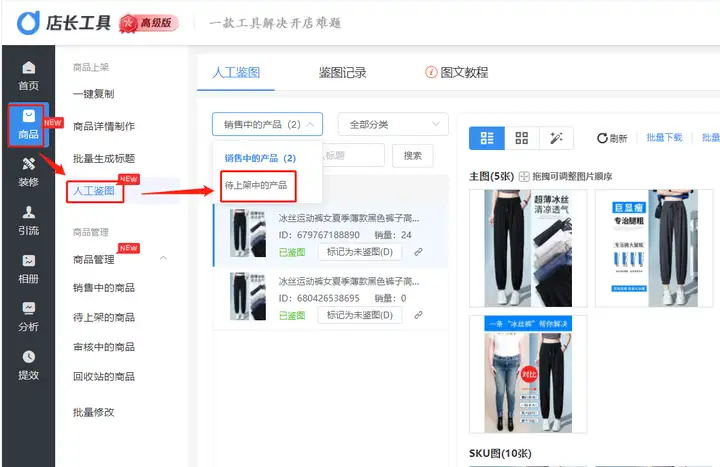
Task: Open 相册 album section
Action: coord(28,269)
